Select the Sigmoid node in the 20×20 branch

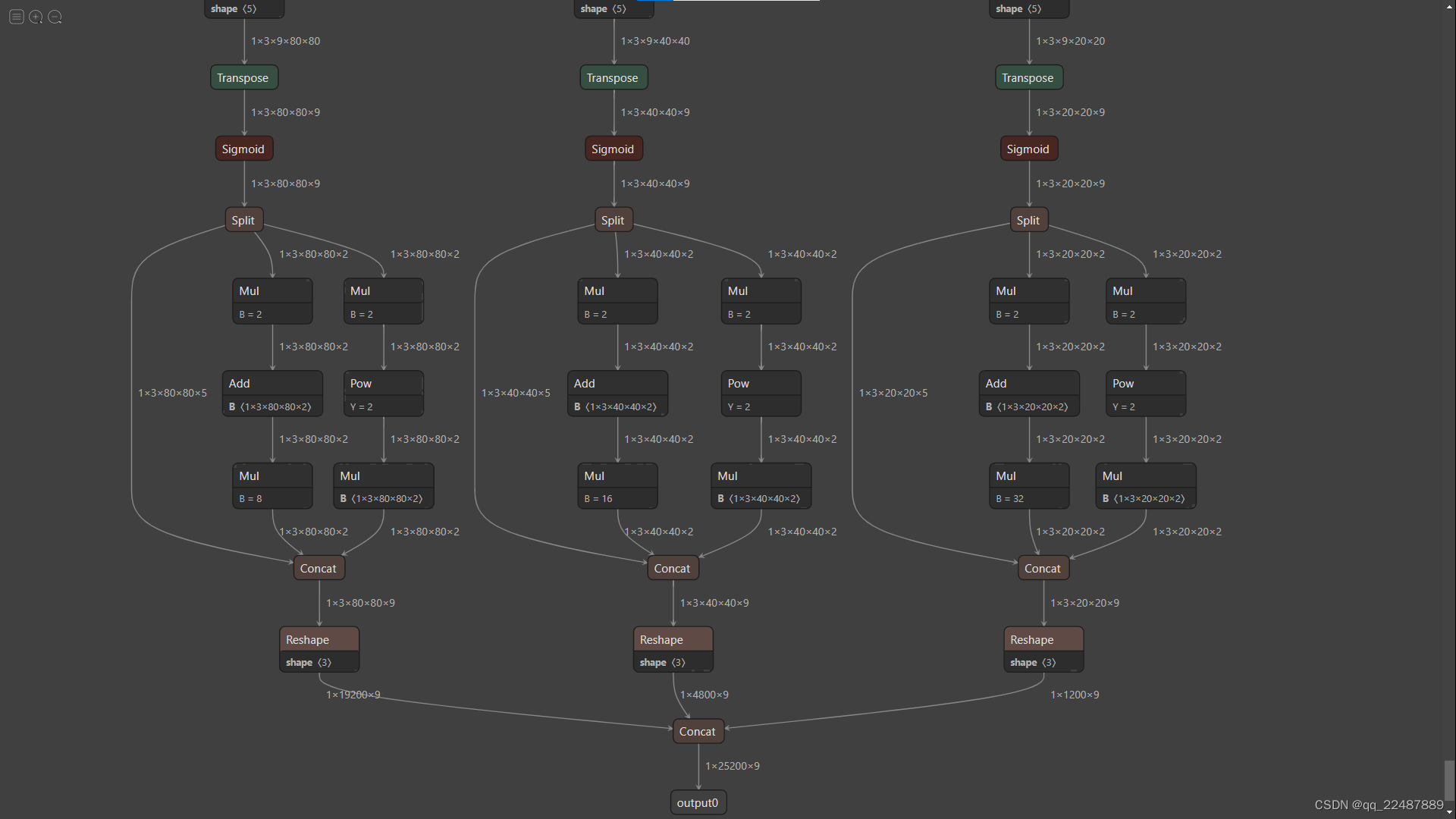click(x=1029, y=149)
